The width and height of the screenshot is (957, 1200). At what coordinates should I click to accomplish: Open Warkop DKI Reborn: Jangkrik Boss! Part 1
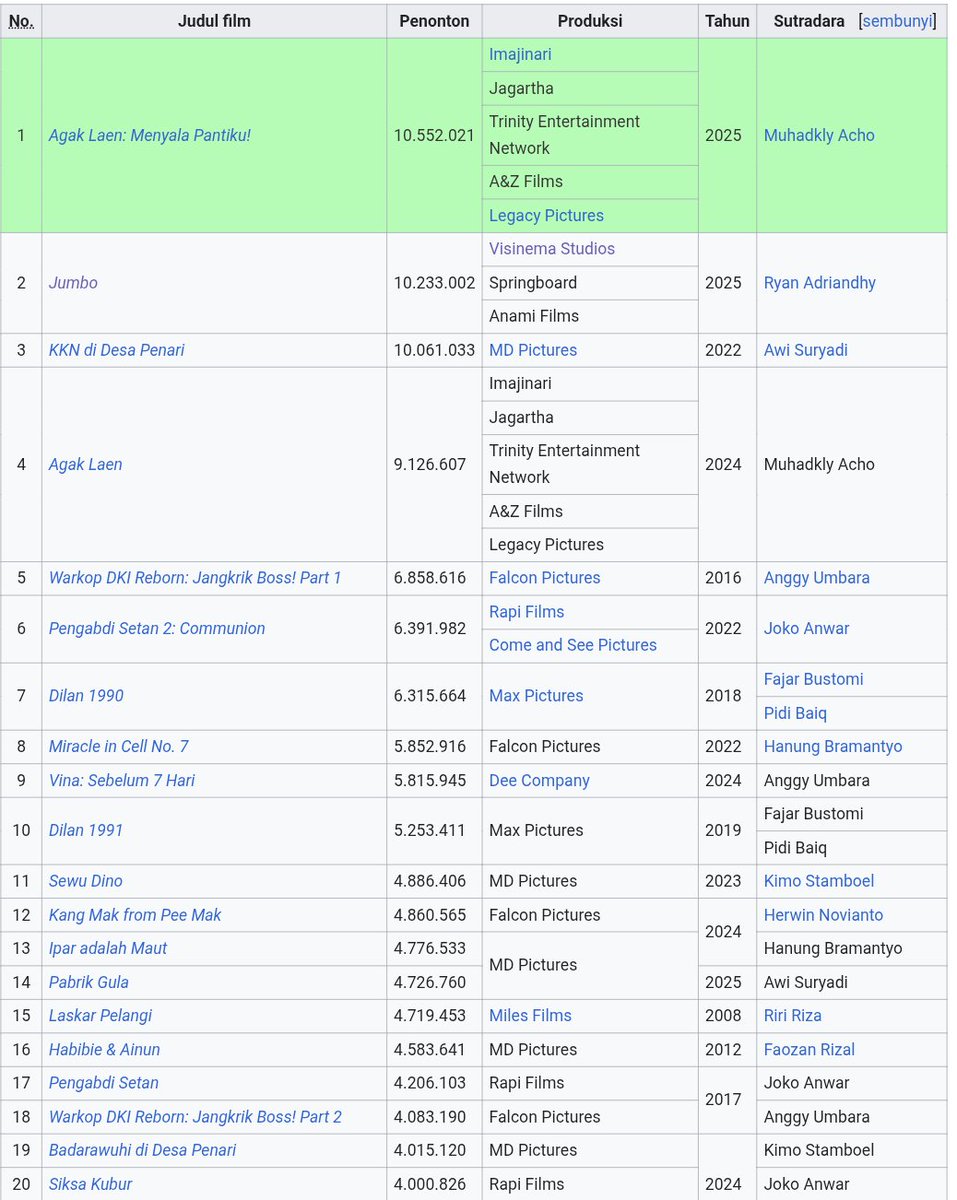point(195,578)
